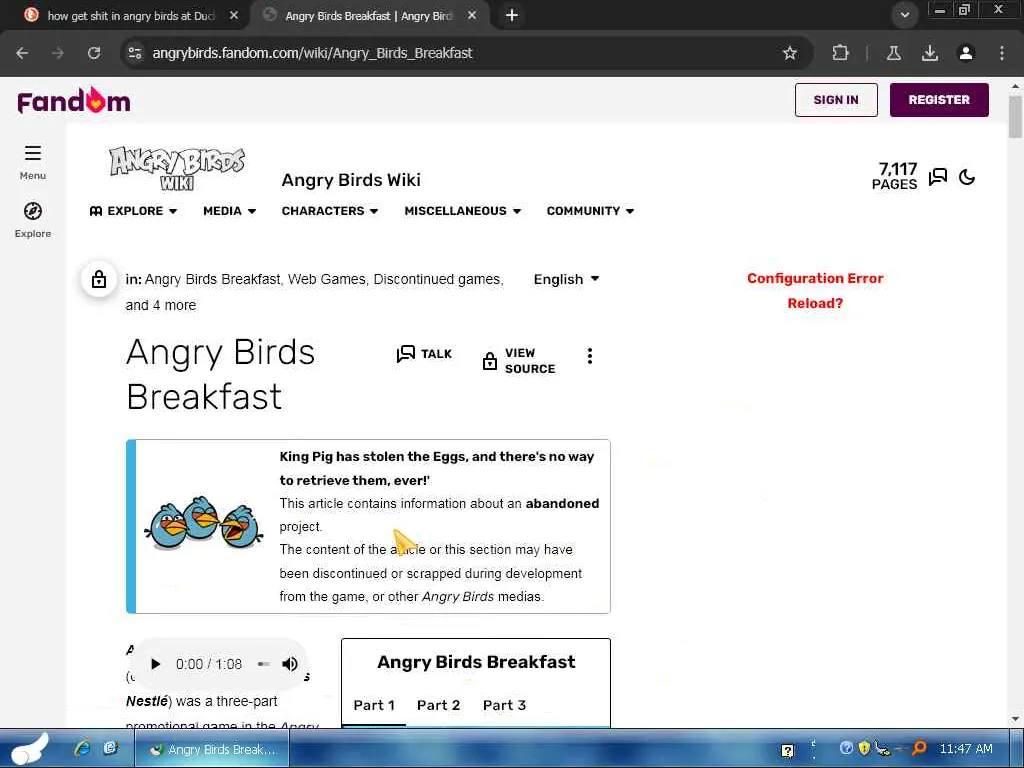The image size is (1024, 768).
Task: Select the Part 3 infobox tab
Action: click(x=504, y=705)
